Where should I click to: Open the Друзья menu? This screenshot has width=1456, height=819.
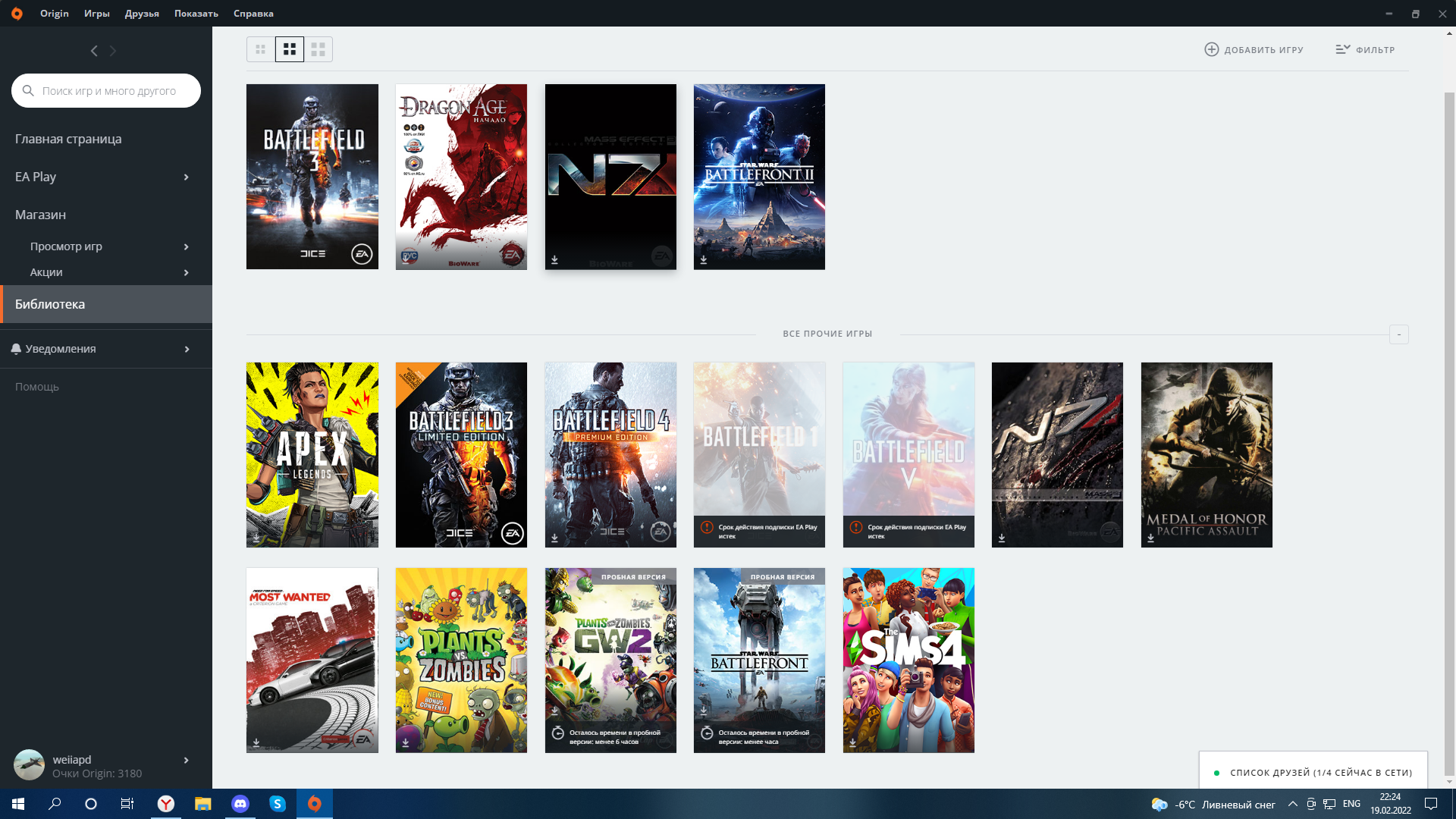tap(142, 13)
